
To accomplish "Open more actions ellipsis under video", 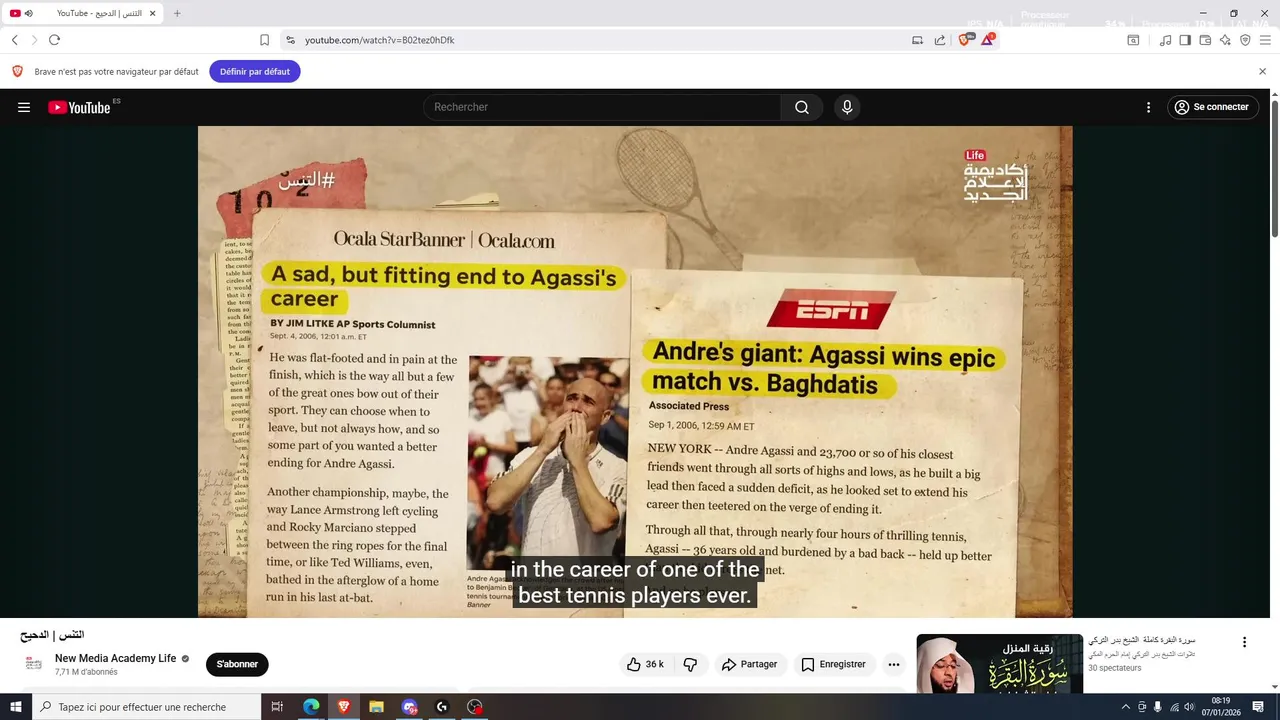I will [894, 664].
